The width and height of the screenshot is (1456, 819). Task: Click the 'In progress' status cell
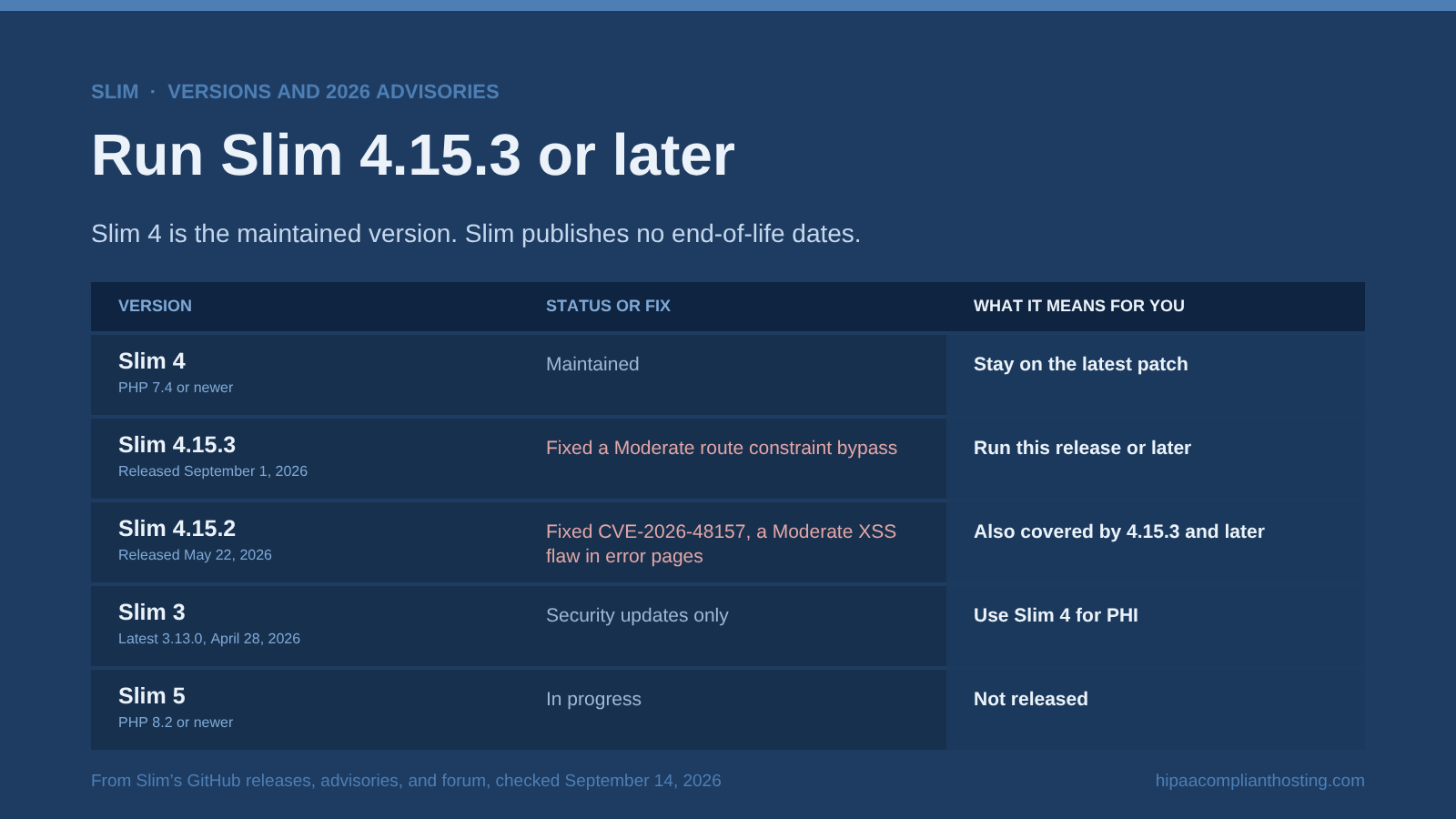coord(593,699)
